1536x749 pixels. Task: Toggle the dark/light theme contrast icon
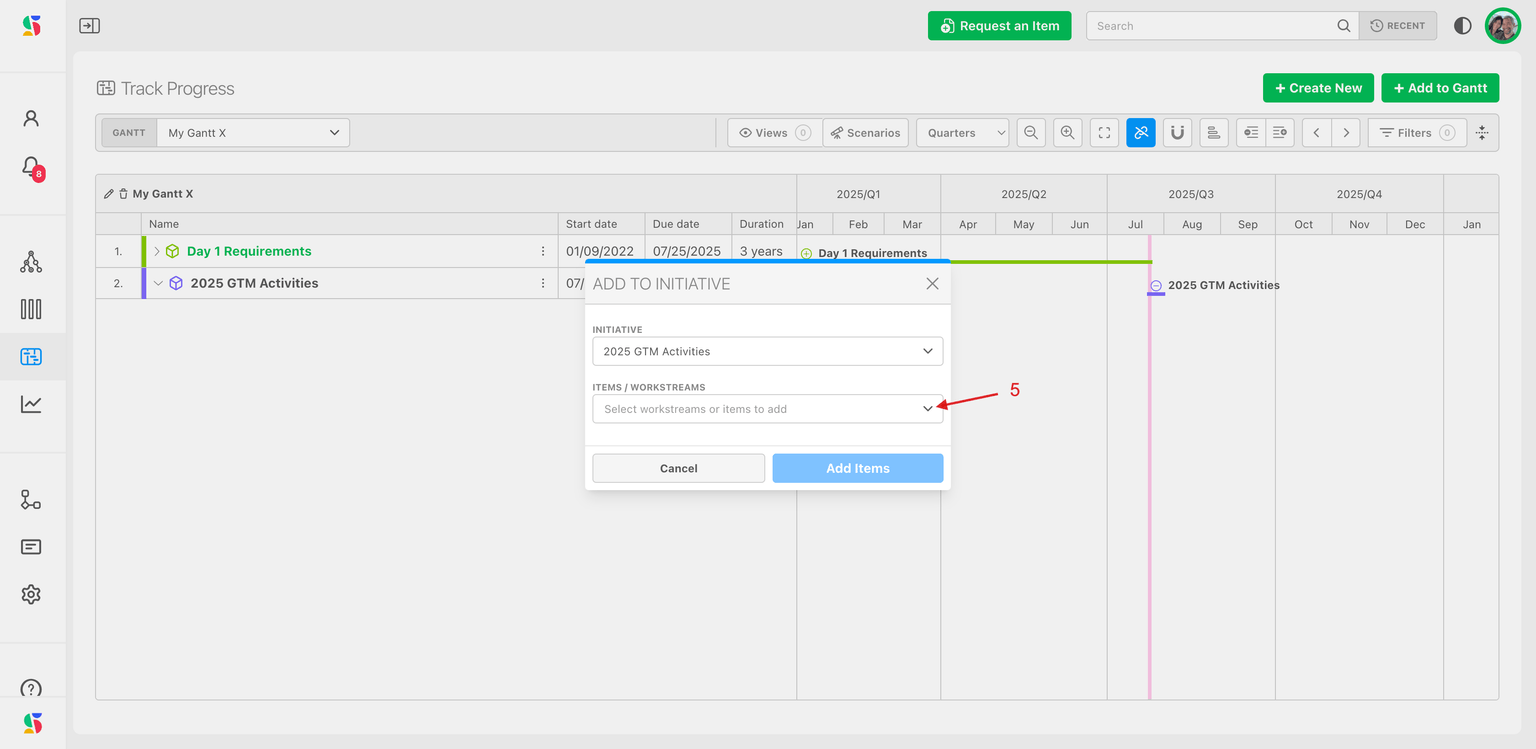pos(1462,26)
